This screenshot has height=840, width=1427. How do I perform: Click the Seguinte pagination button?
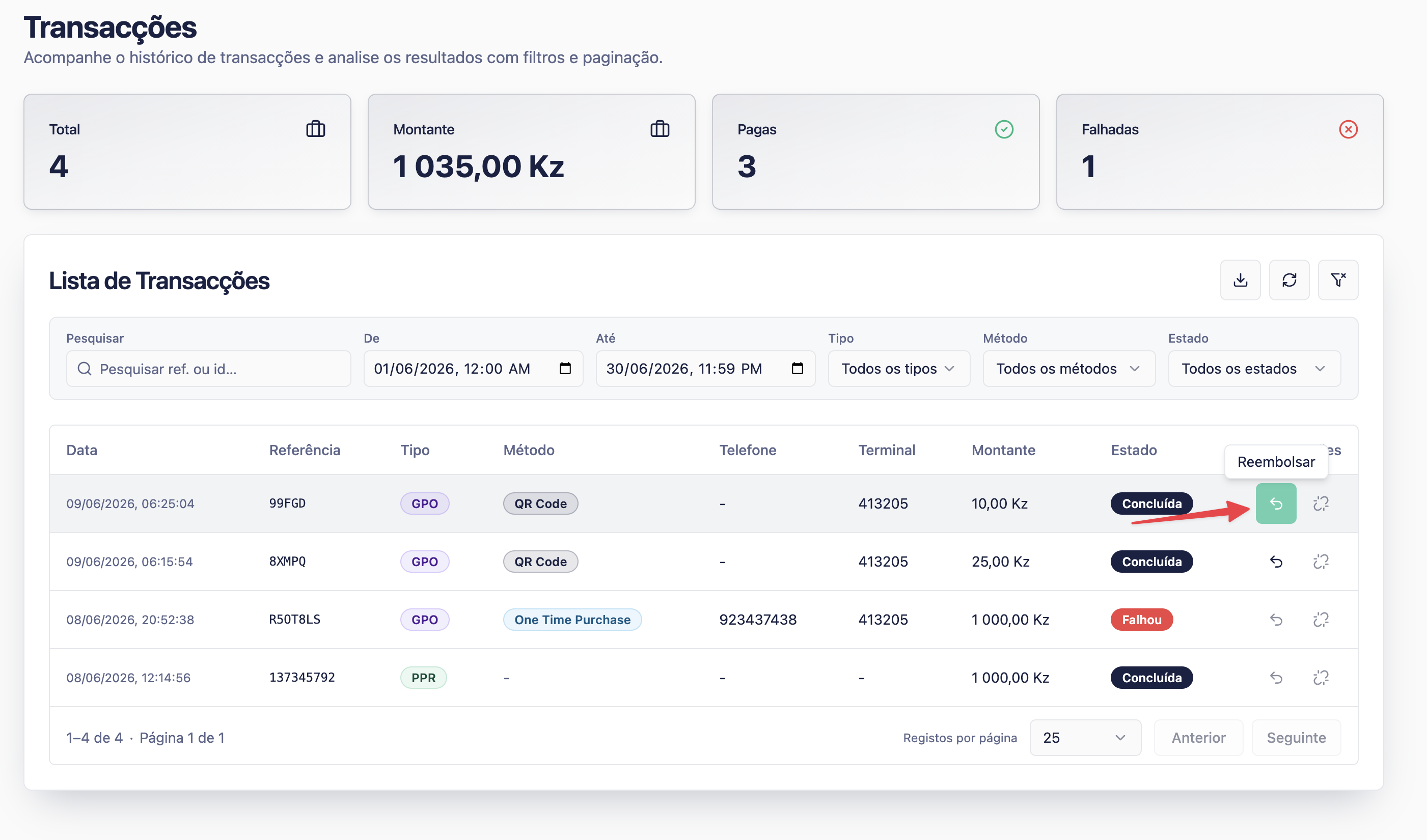point(1296,738)
